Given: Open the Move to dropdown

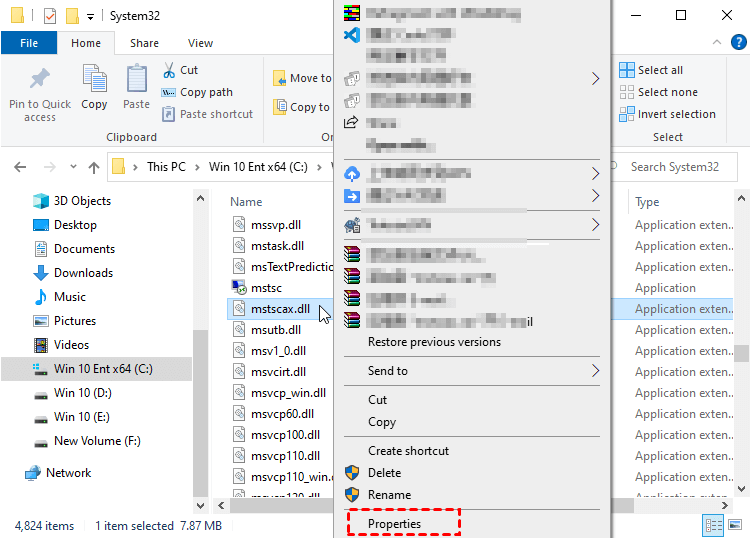Looking at the screenshot, I should pos(302,78).
